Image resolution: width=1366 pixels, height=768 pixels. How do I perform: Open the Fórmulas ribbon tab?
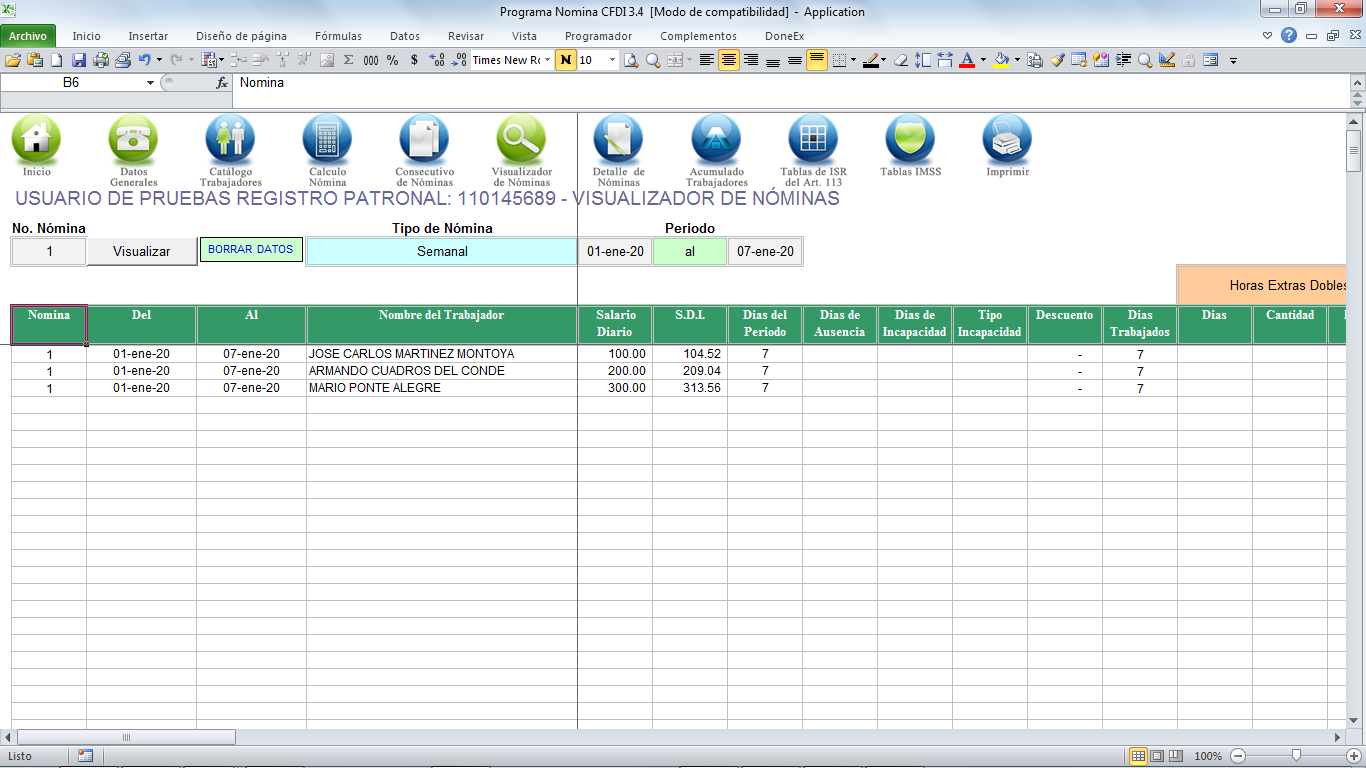click(338, 36)
